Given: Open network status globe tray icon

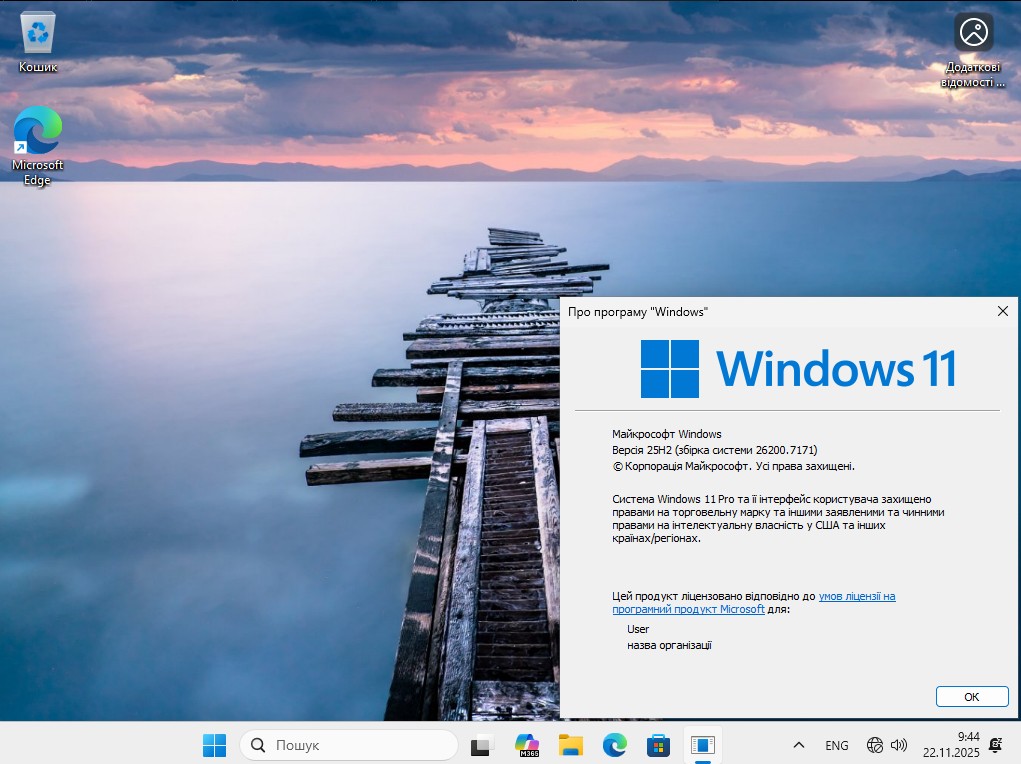Looking at the screenshot, I should pyautogui.click(x=875, y=745).
